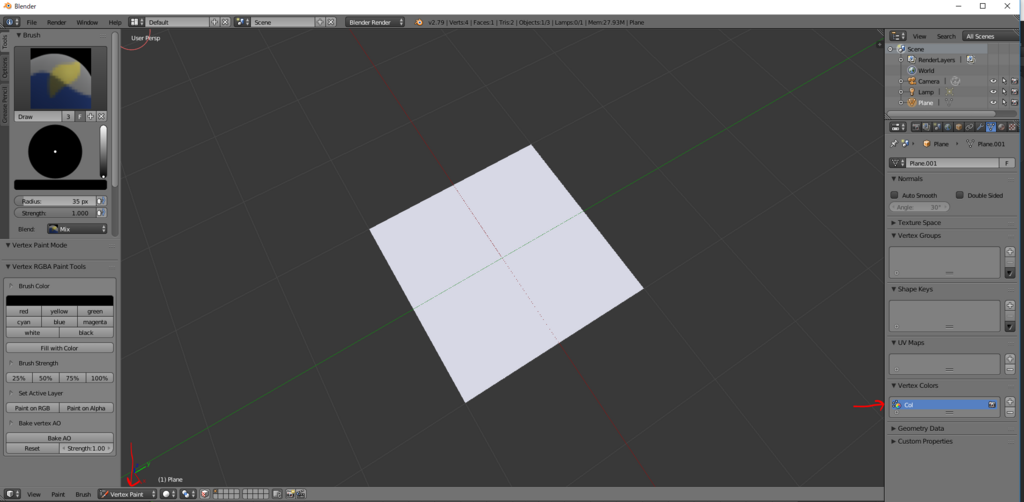This screenshot has height=502, width=1024.
Task: Click the scene browse icon
Action: click(x=242, y=22)
